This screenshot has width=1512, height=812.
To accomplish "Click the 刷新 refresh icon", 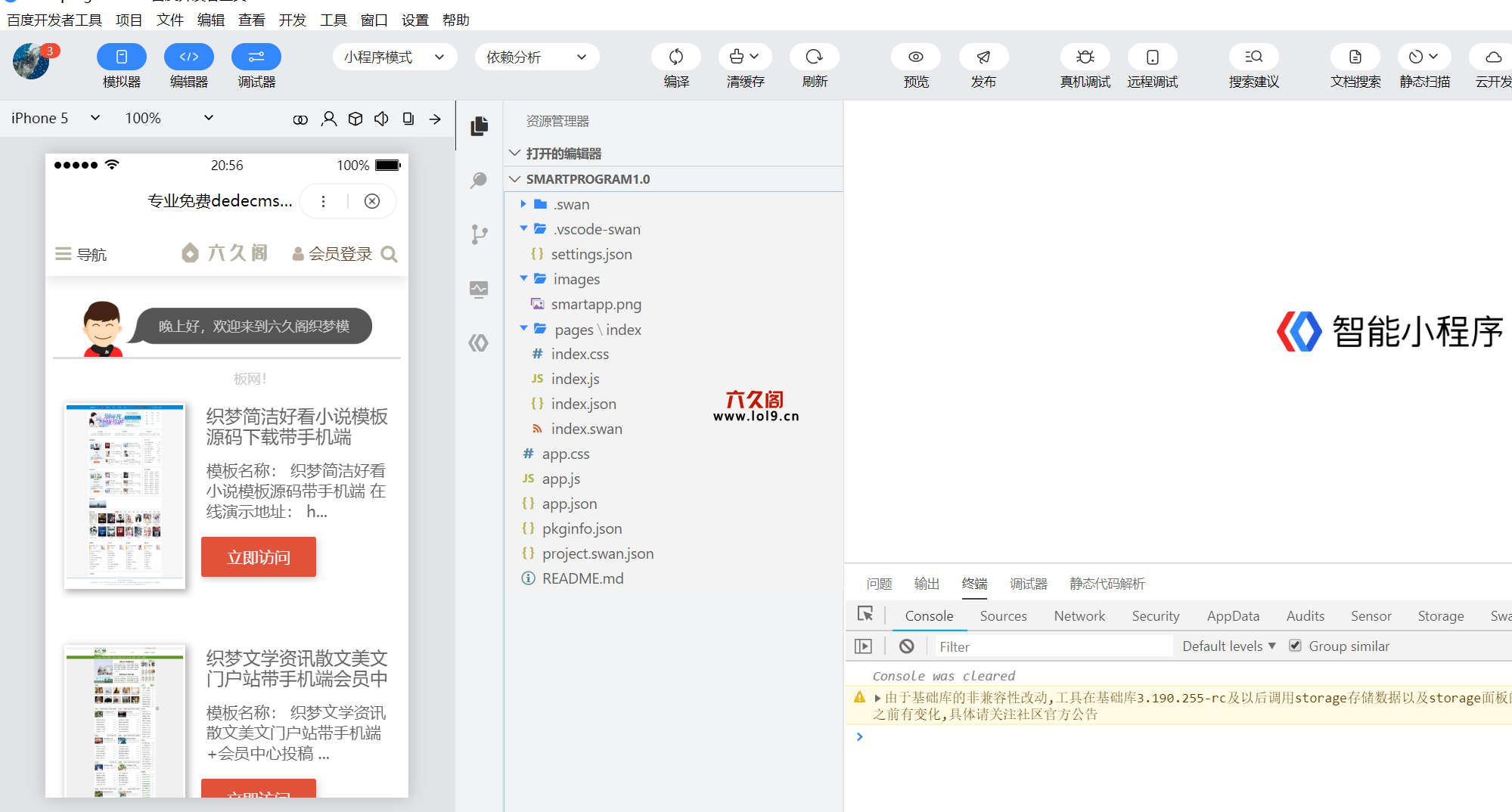I will (814, 57).
